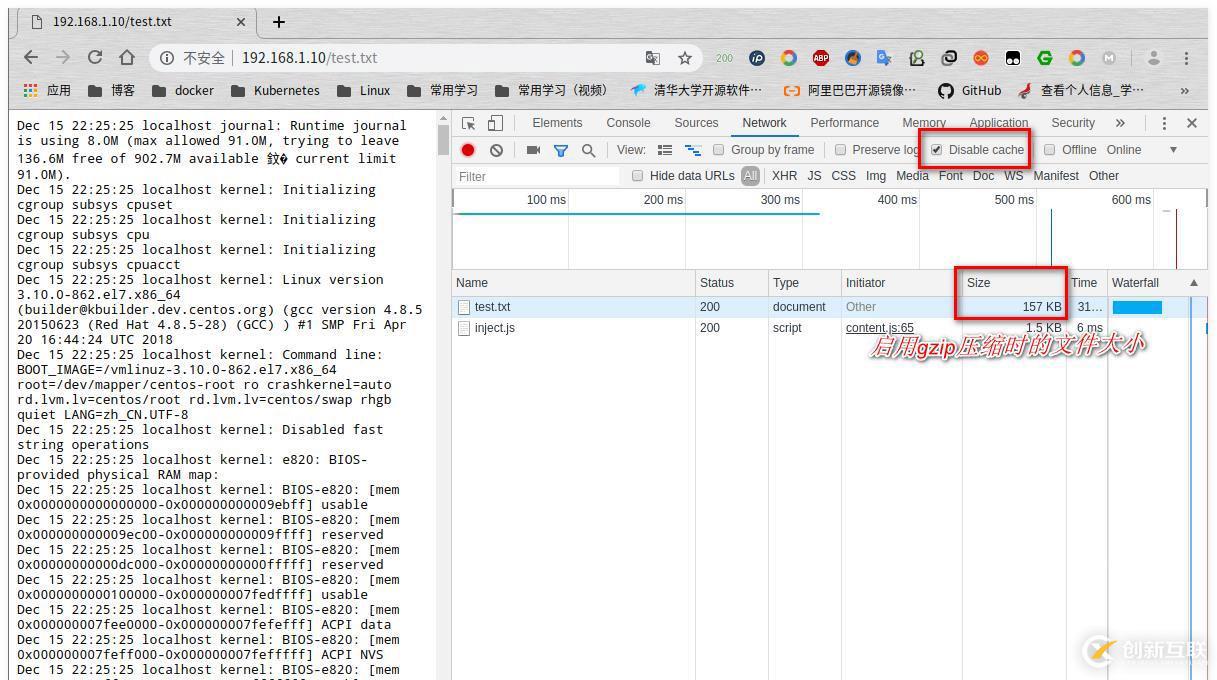Expand the docker bookmark folder
Viewport: 1217px width, 680px height.
point(183,90)
